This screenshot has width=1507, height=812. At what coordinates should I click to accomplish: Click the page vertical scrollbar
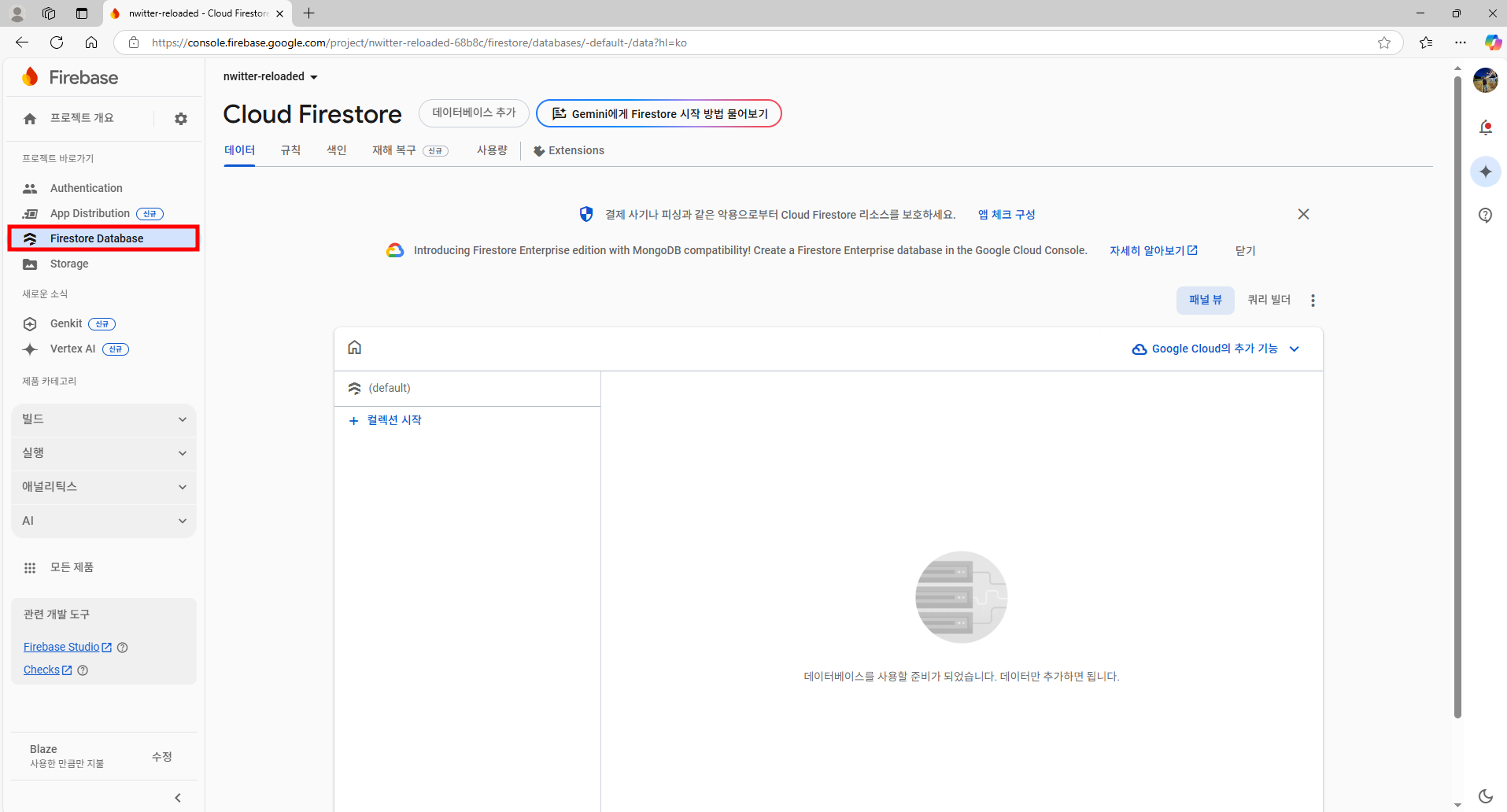[x=1457, y=397]
